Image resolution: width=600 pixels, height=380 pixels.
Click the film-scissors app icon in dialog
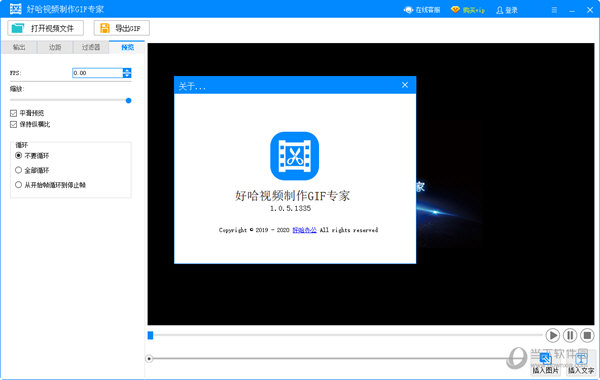click(x=295, y=156)
